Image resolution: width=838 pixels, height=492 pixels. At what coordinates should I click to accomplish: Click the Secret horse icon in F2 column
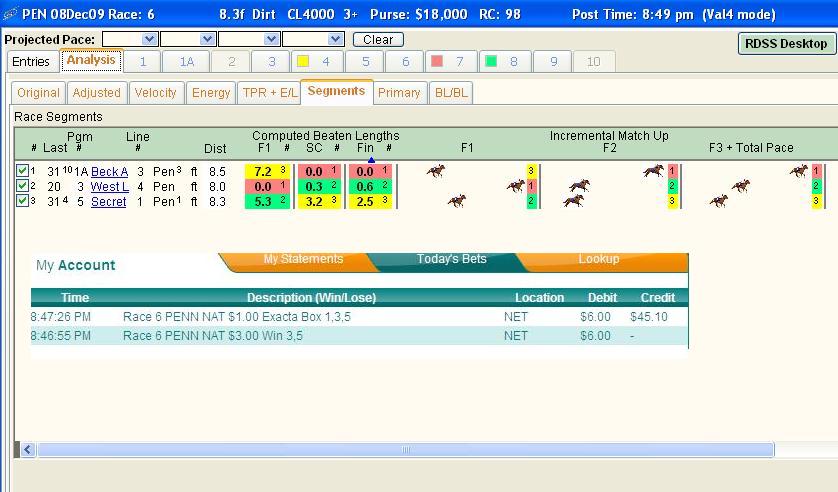click(573, 201)
